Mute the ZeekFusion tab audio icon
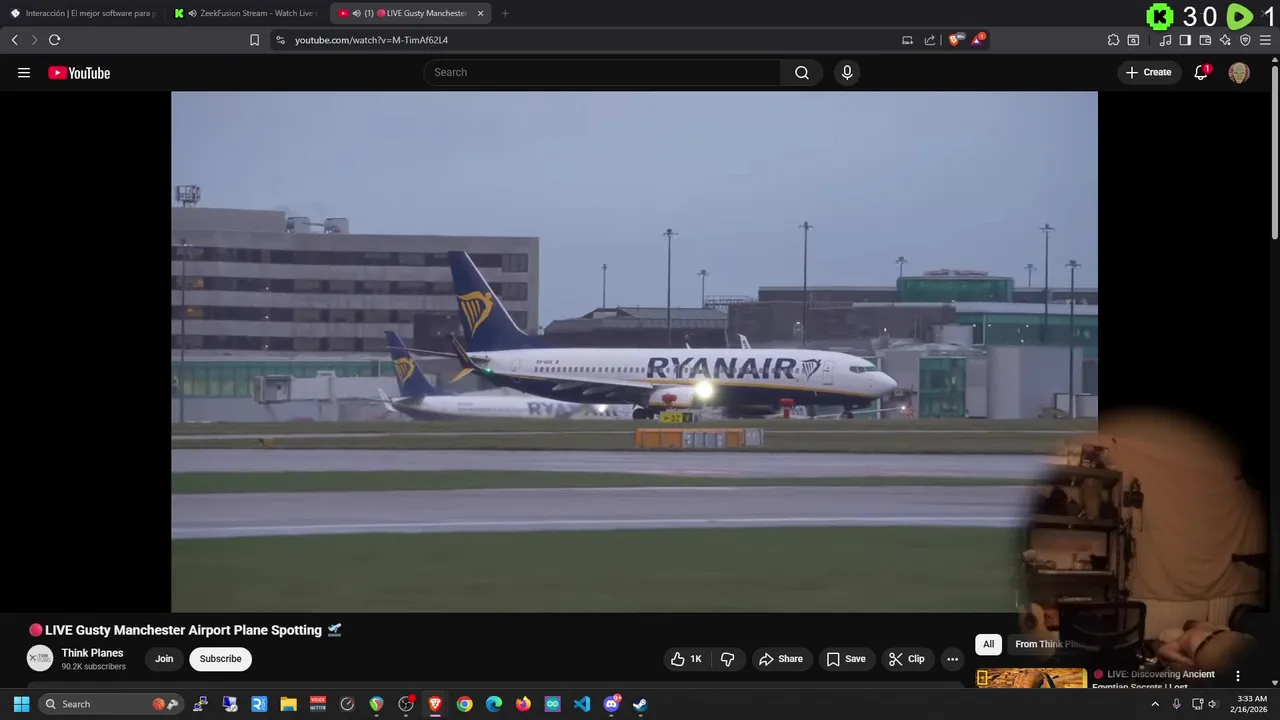 [191, 13]
